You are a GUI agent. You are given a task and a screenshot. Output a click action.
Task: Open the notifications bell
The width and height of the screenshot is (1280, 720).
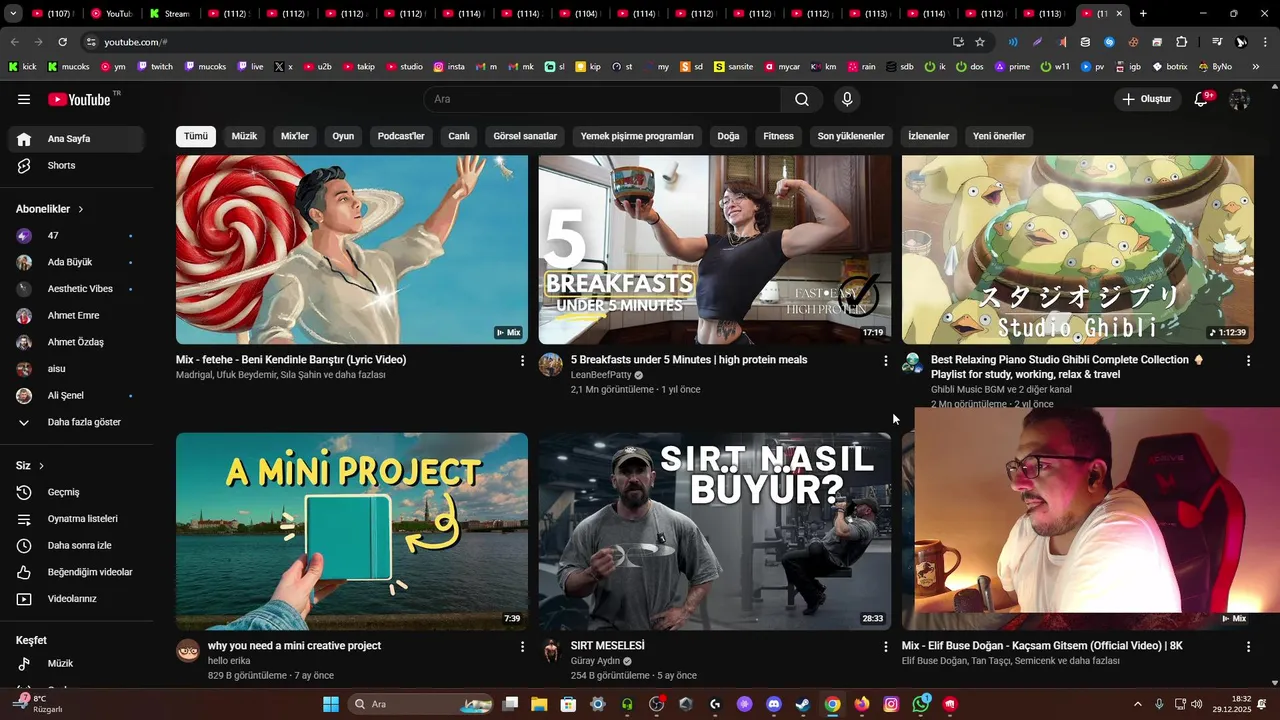1202,99
